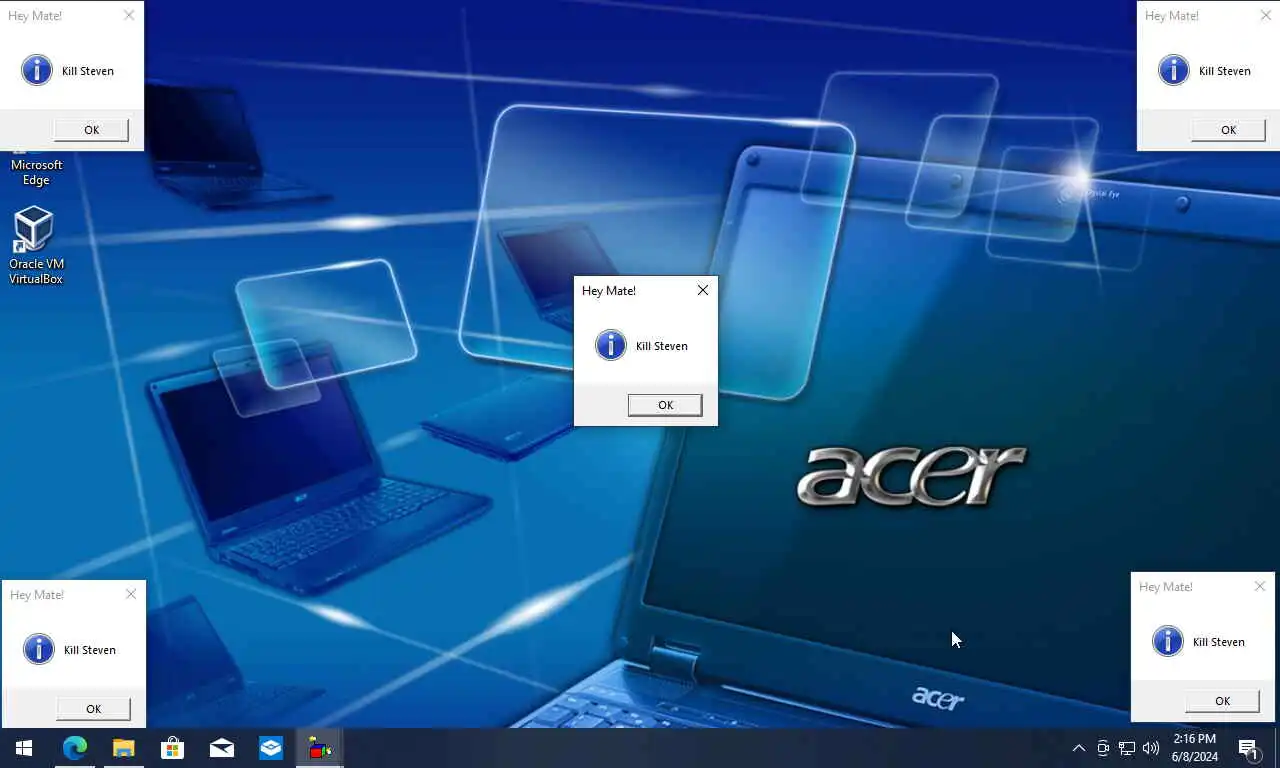Screen dimensions: 1280x768
Task: Click the Kill Steven text in the center dialog
Action: 662,346
